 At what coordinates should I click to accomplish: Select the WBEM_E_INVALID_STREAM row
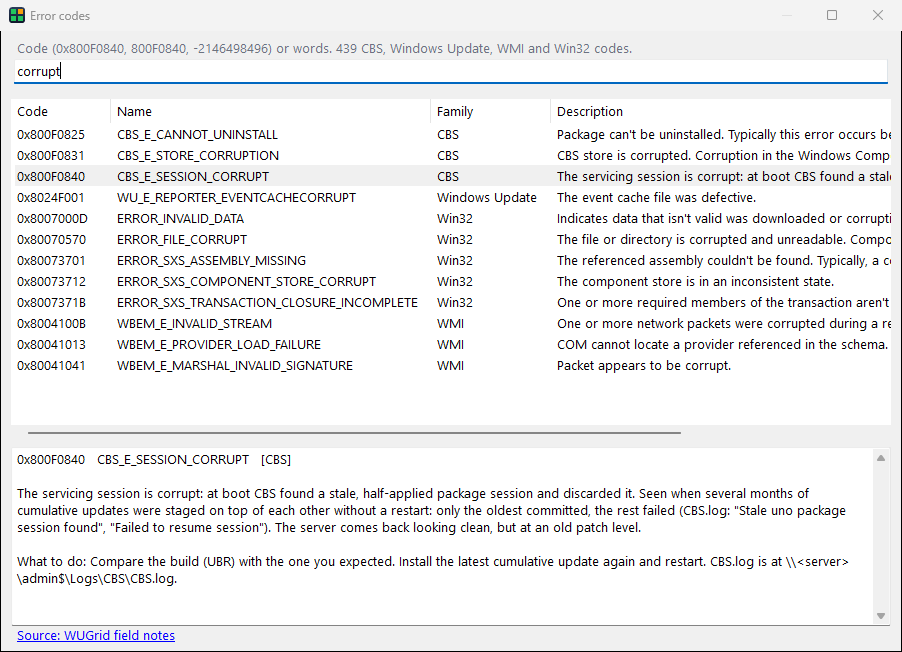pyautogui.click(x=451, y=324)
